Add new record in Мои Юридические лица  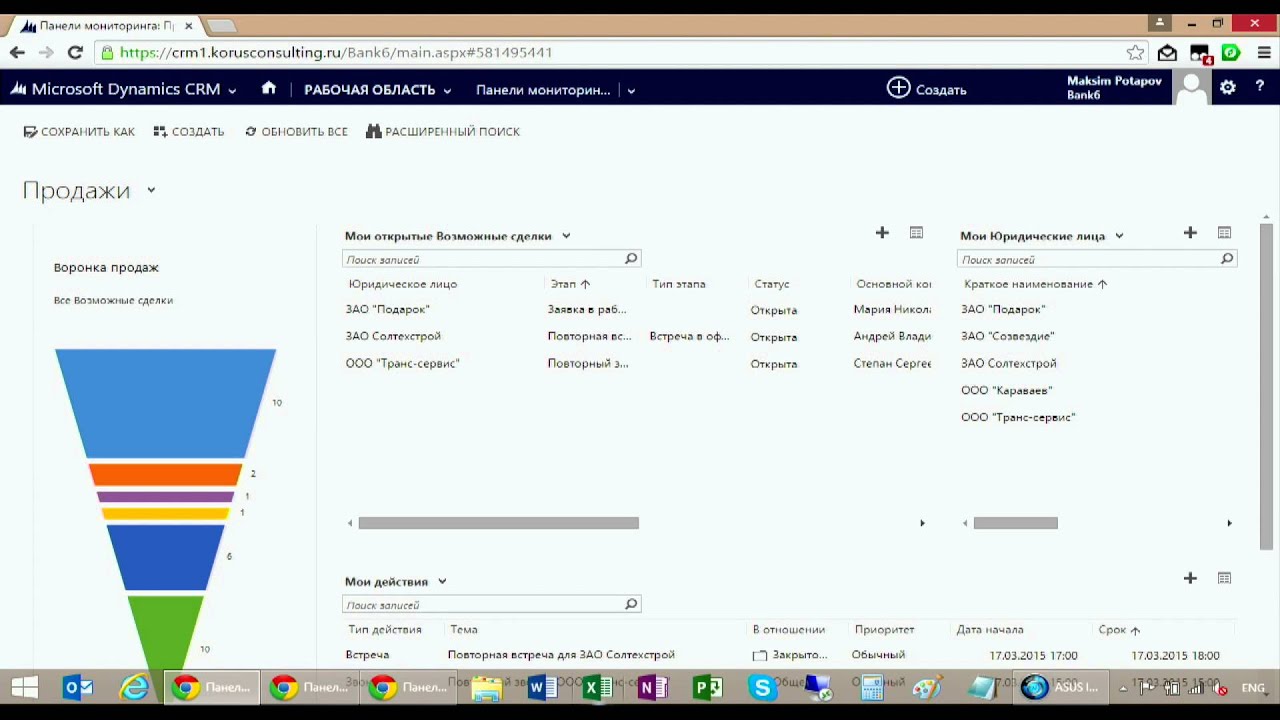[x=1190, y=233]
